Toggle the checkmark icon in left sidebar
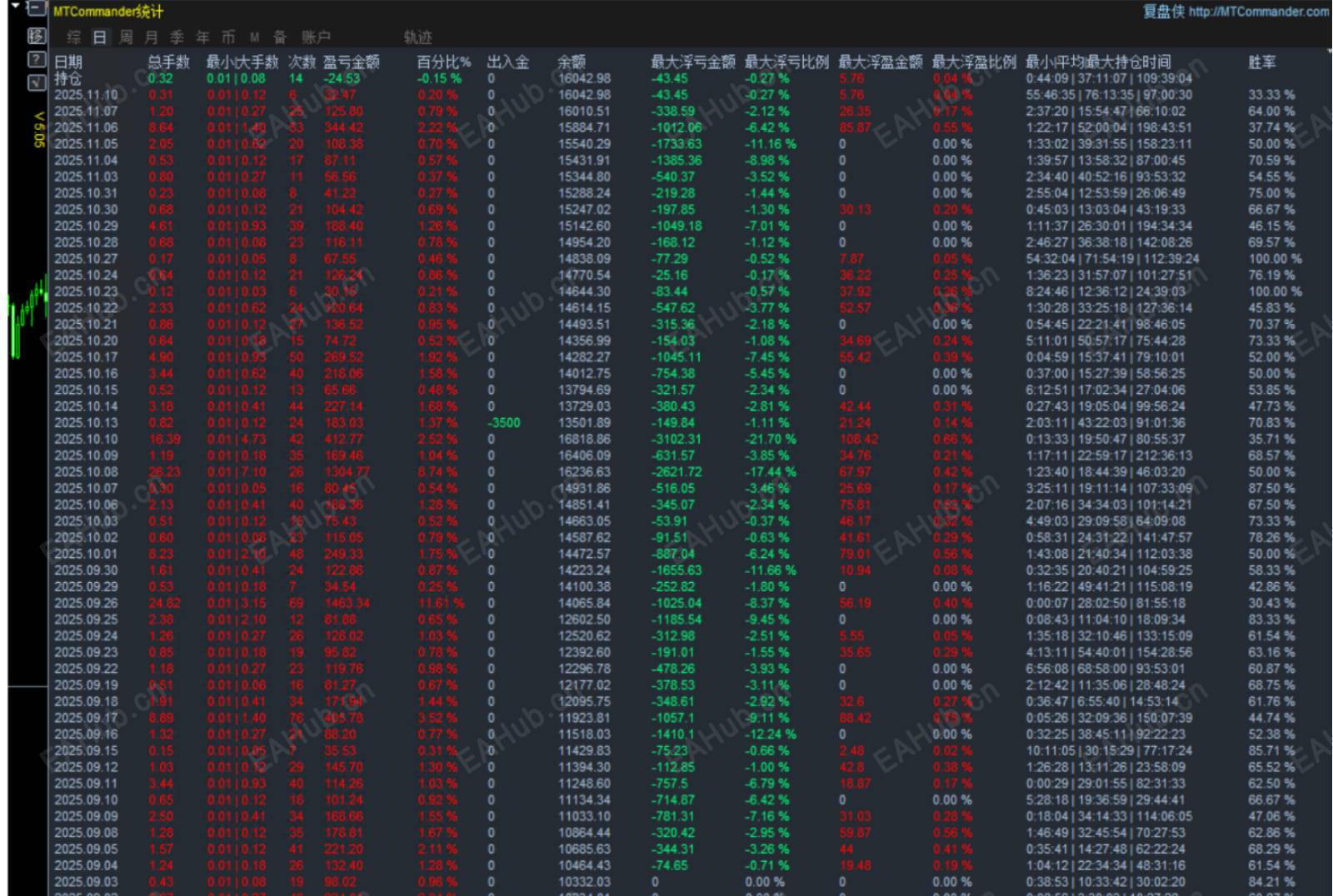This screenshot has width=1333, height=896. tap(37, 82)
